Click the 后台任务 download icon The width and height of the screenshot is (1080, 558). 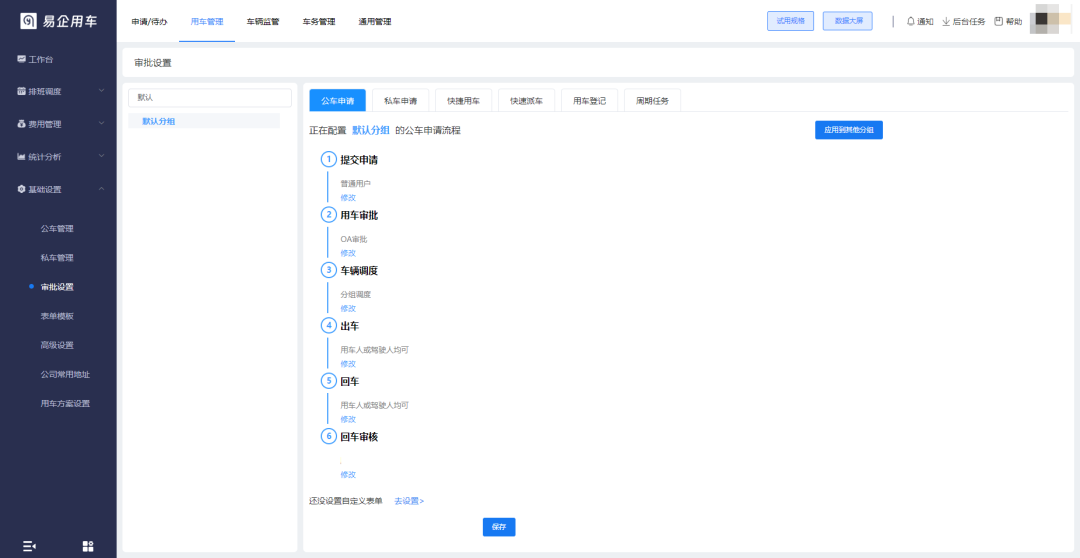tap(946, 21)
